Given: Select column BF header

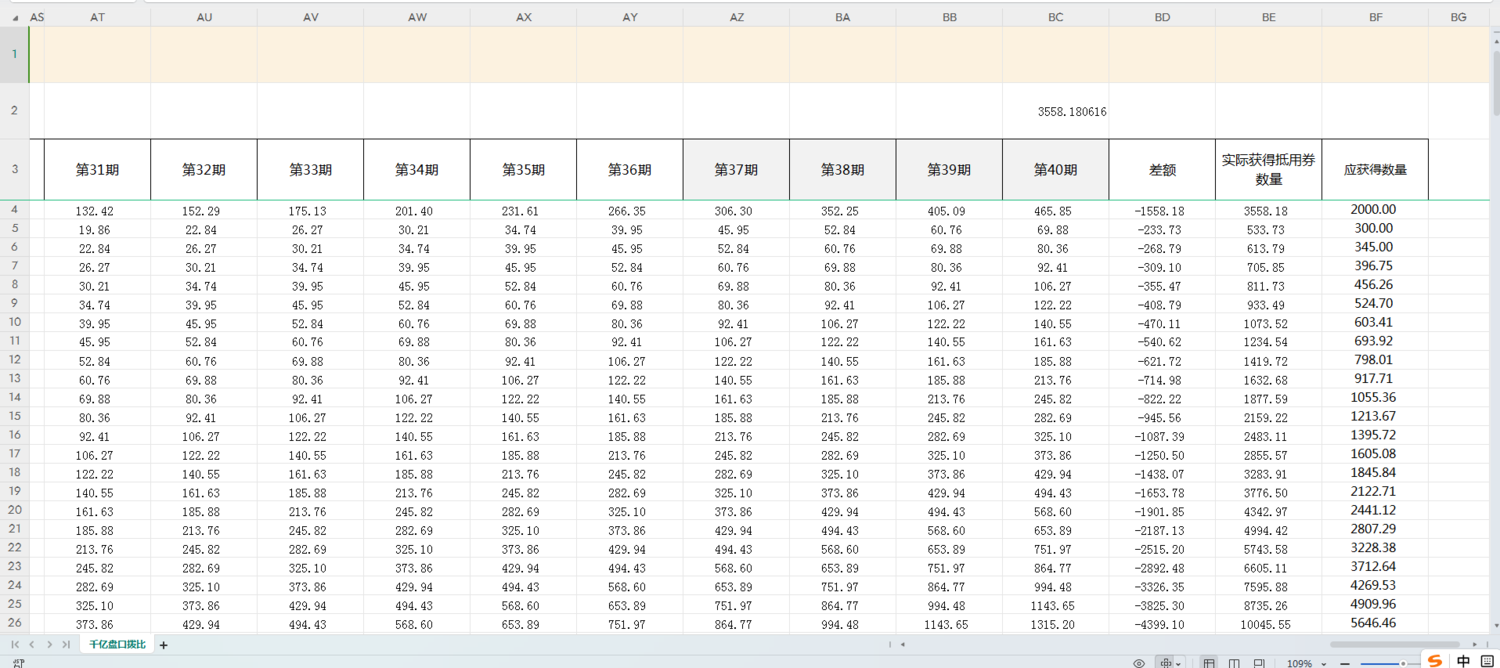Looking at the screenshot, I should [1376, 18].
